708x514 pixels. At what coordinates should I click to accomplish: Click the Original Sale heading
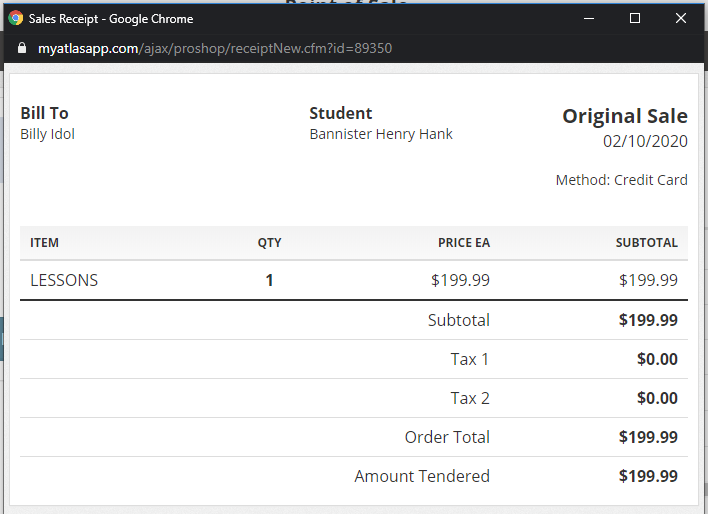(624, 116)
